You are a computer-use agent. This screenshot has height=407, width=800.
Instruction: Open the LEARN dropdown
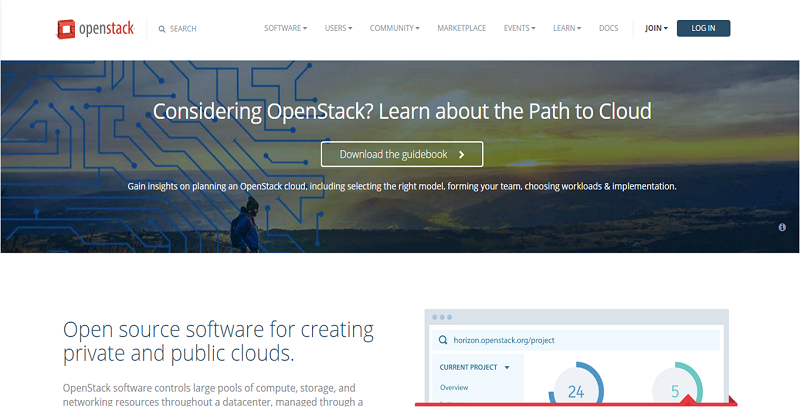pyautogui.click(x=567, y=28)
